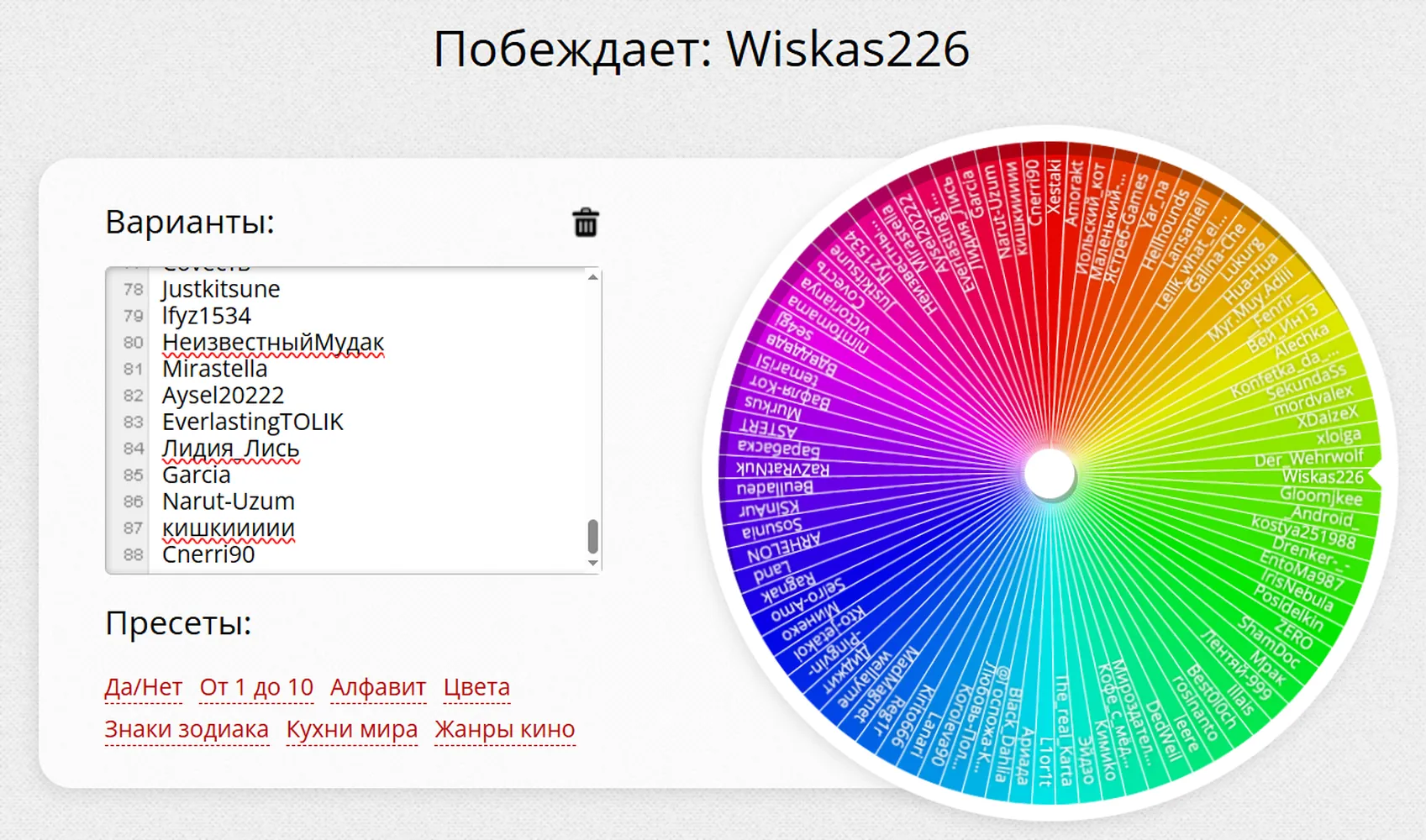
Task: Click line number 85 in gutter
Action: [x=133, y=475]
